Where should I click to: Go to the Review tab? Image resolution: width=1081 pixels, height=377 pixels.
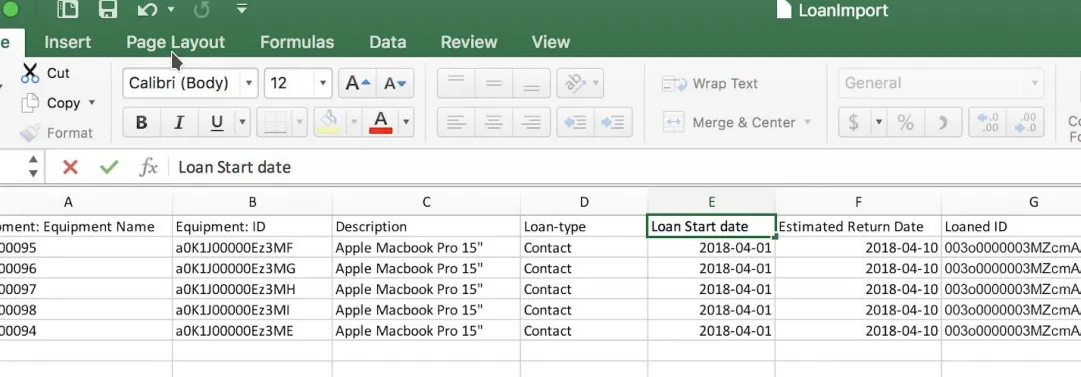(x=469, y=42)
